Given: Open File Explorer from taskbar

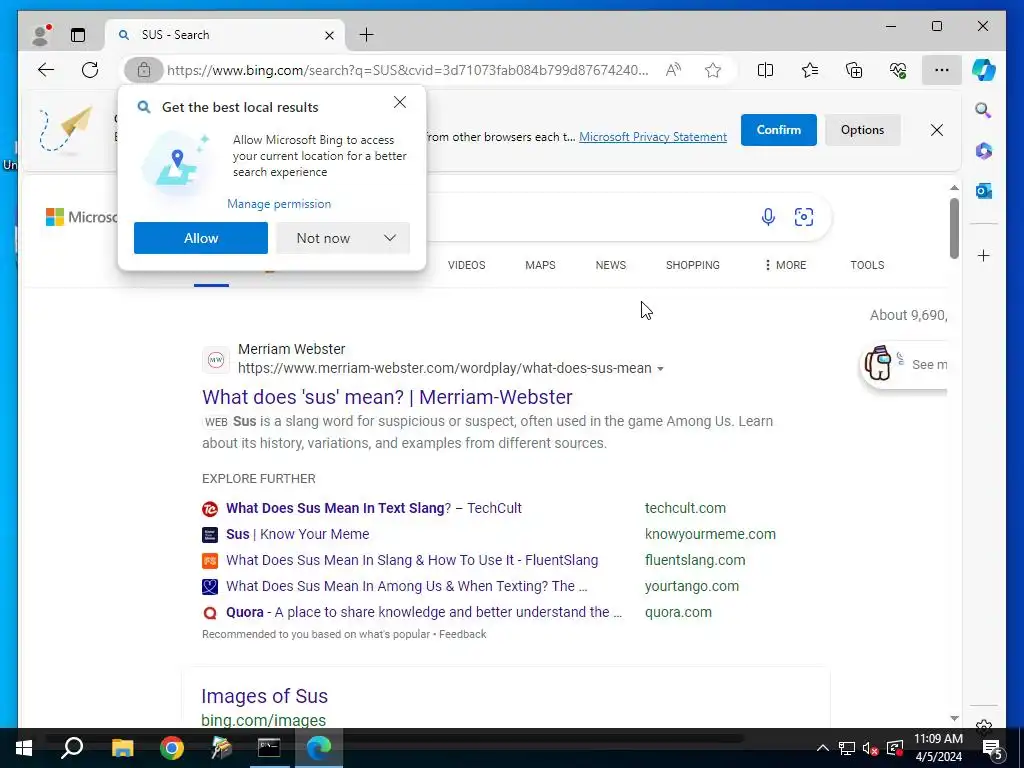Looking at the screenshot, I should coord(122,748).
